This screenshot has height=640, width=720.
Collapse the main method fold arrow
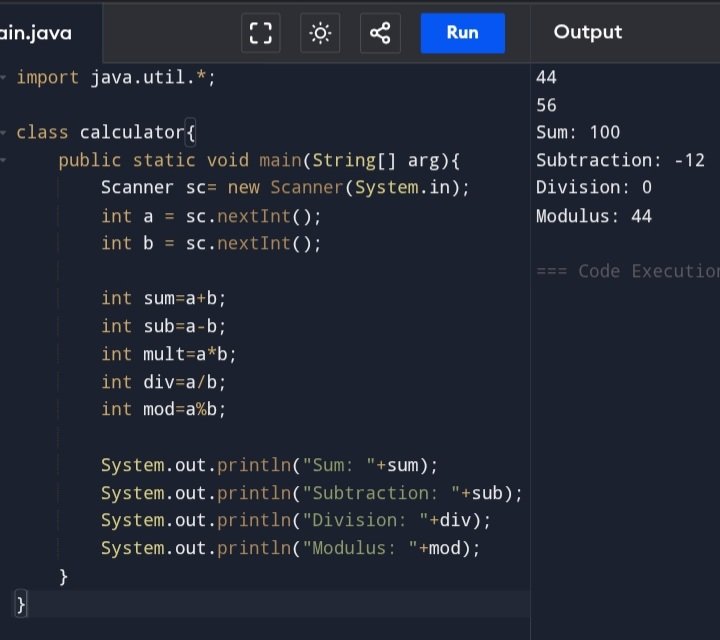coord(3,160)
